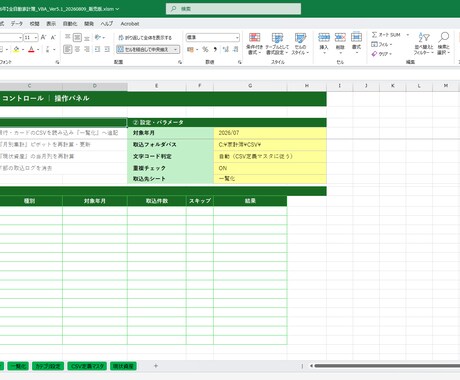Open the number (数値) dialog launcher
The width and height of the screenshot is (460, 380).
coord(239,62)
